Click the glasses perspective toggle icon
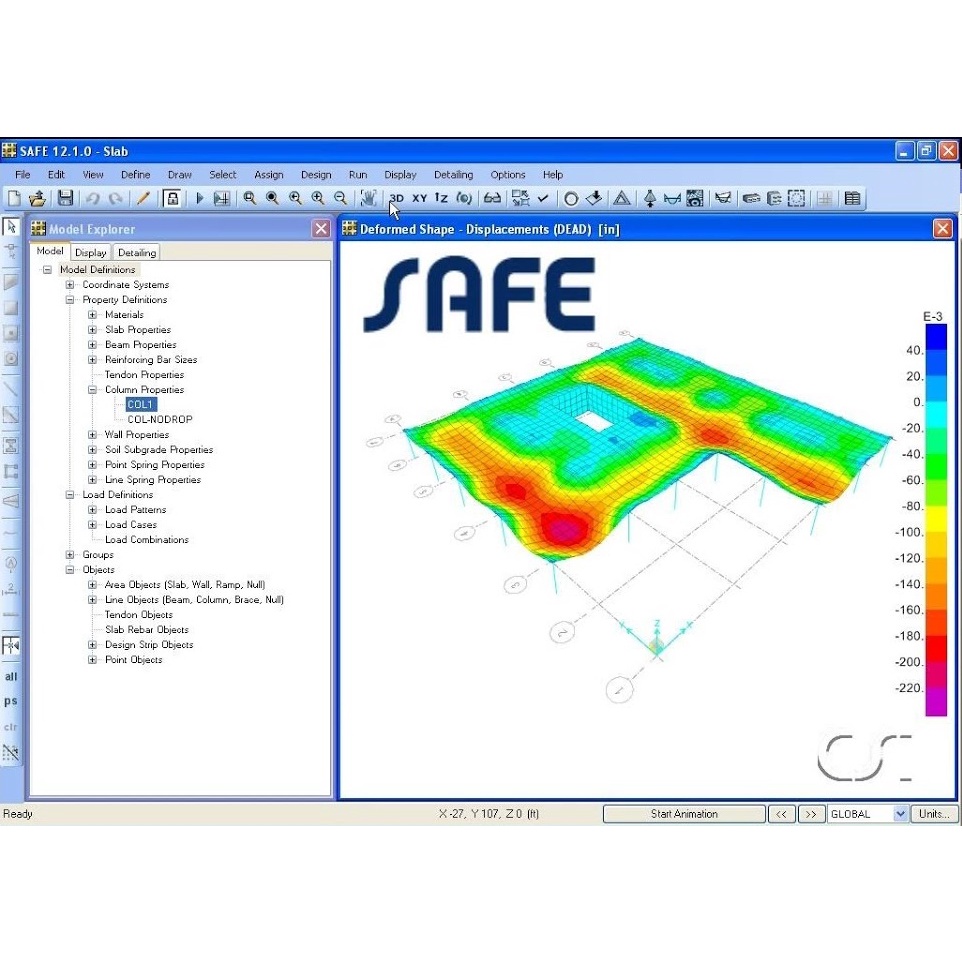Screen dimensions: 962x962 pyautogui.click(x=492, y=198)
